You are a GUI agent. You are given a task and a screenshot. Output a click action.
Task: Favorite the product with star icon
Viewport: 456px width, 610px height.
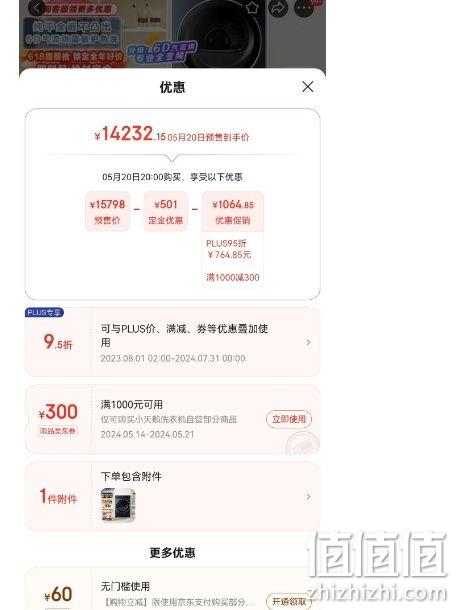coord(253,7)
